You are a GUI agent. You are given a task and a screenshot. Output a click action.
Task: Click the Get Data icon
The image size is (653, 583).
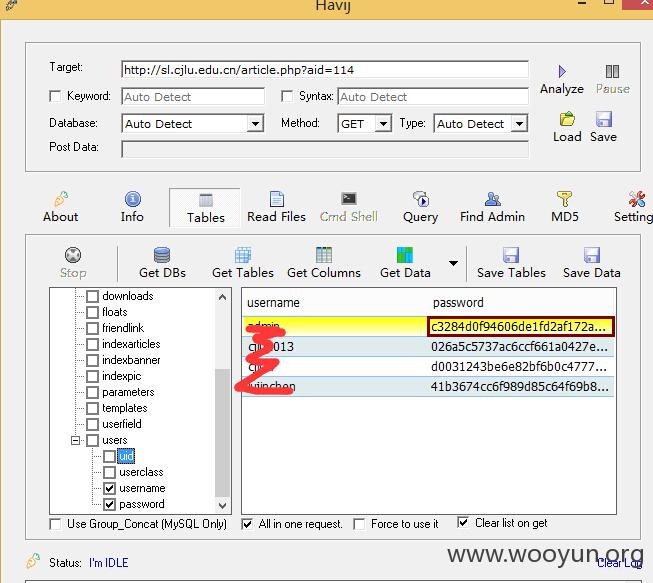pyautogui.click(x=405, y=255)
